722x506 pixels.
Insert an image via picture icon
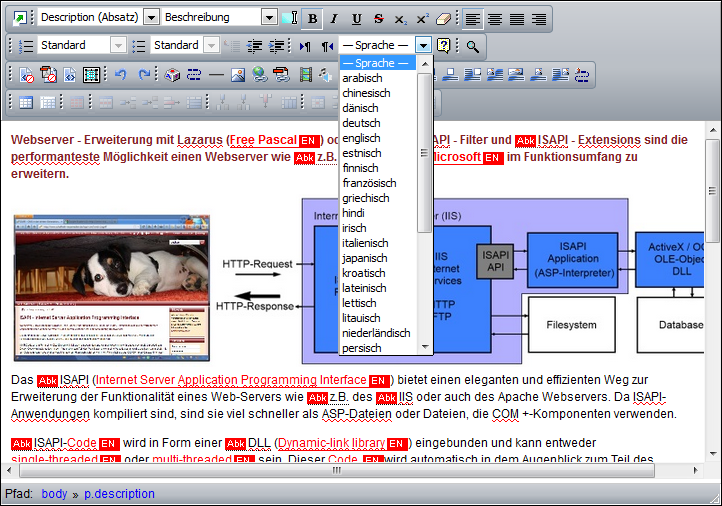[238, 75]
